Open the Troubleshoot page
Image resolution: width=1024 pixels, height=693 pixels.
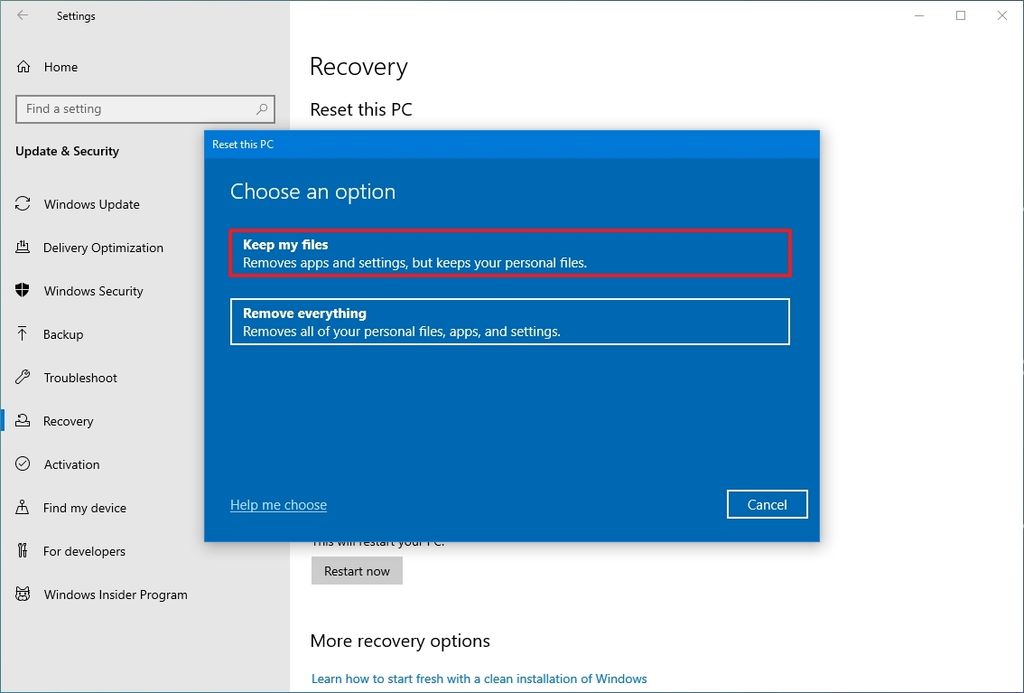80,378
